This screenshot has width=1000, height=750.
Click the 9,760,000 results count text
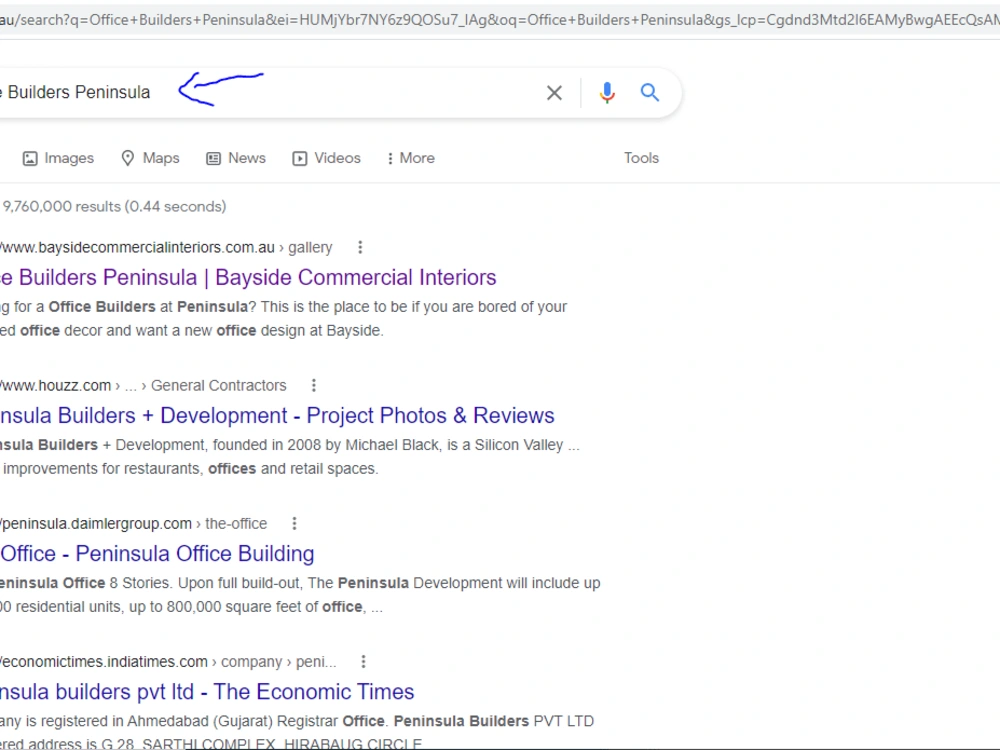tap(114, 207)
